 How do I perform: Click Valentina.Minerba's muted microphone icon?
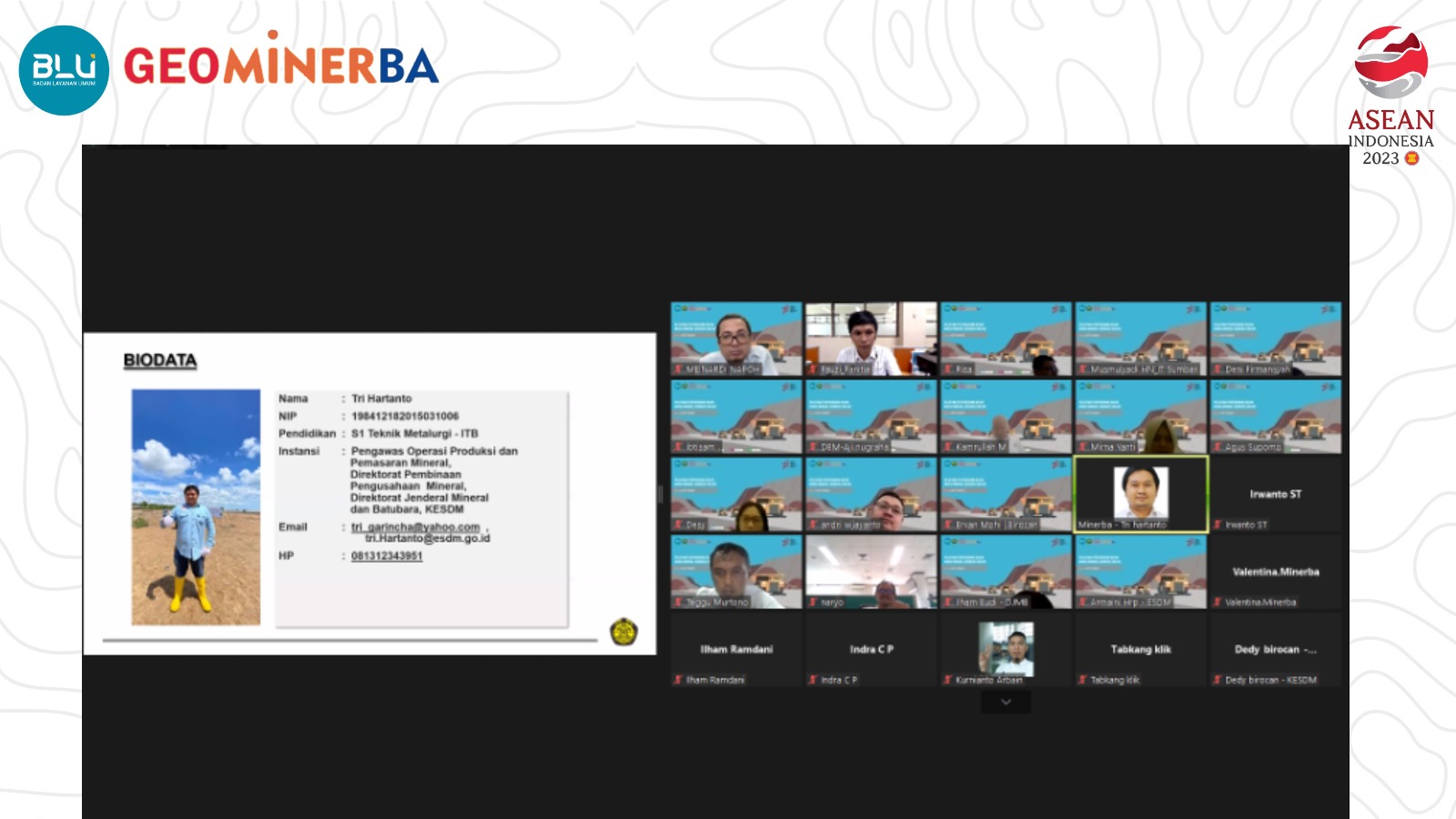pyautogui.click(x=1218, y=602)
